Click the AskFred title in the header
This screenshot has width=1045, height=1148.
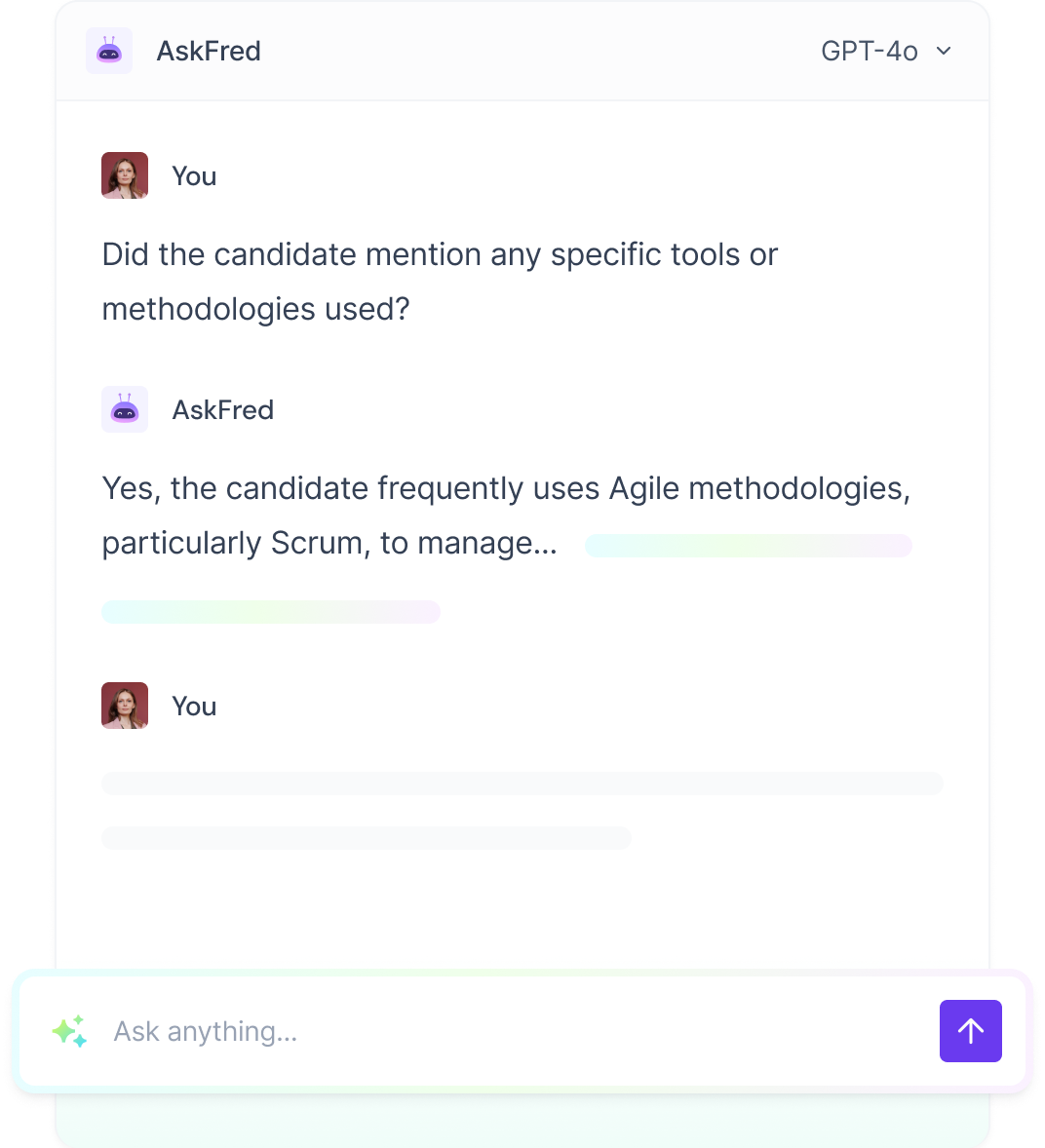(x=209, y=51)
